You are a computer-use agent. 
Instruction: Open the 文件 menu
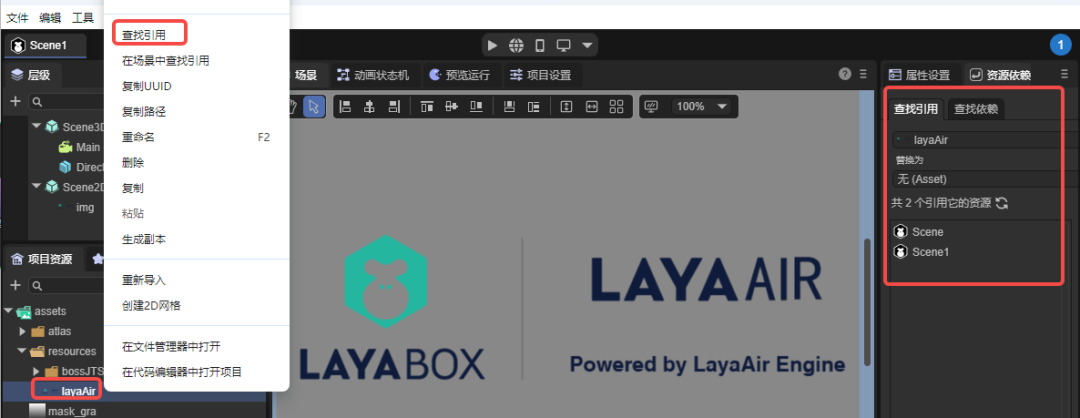click(17, 18)
